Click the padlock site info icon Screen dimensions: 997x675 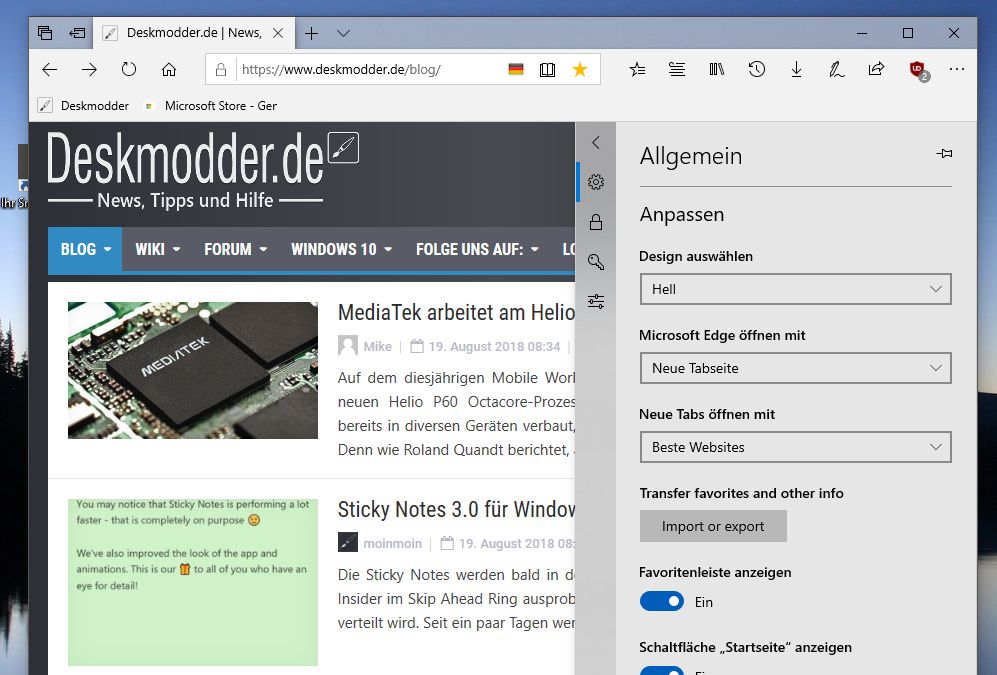221,69
